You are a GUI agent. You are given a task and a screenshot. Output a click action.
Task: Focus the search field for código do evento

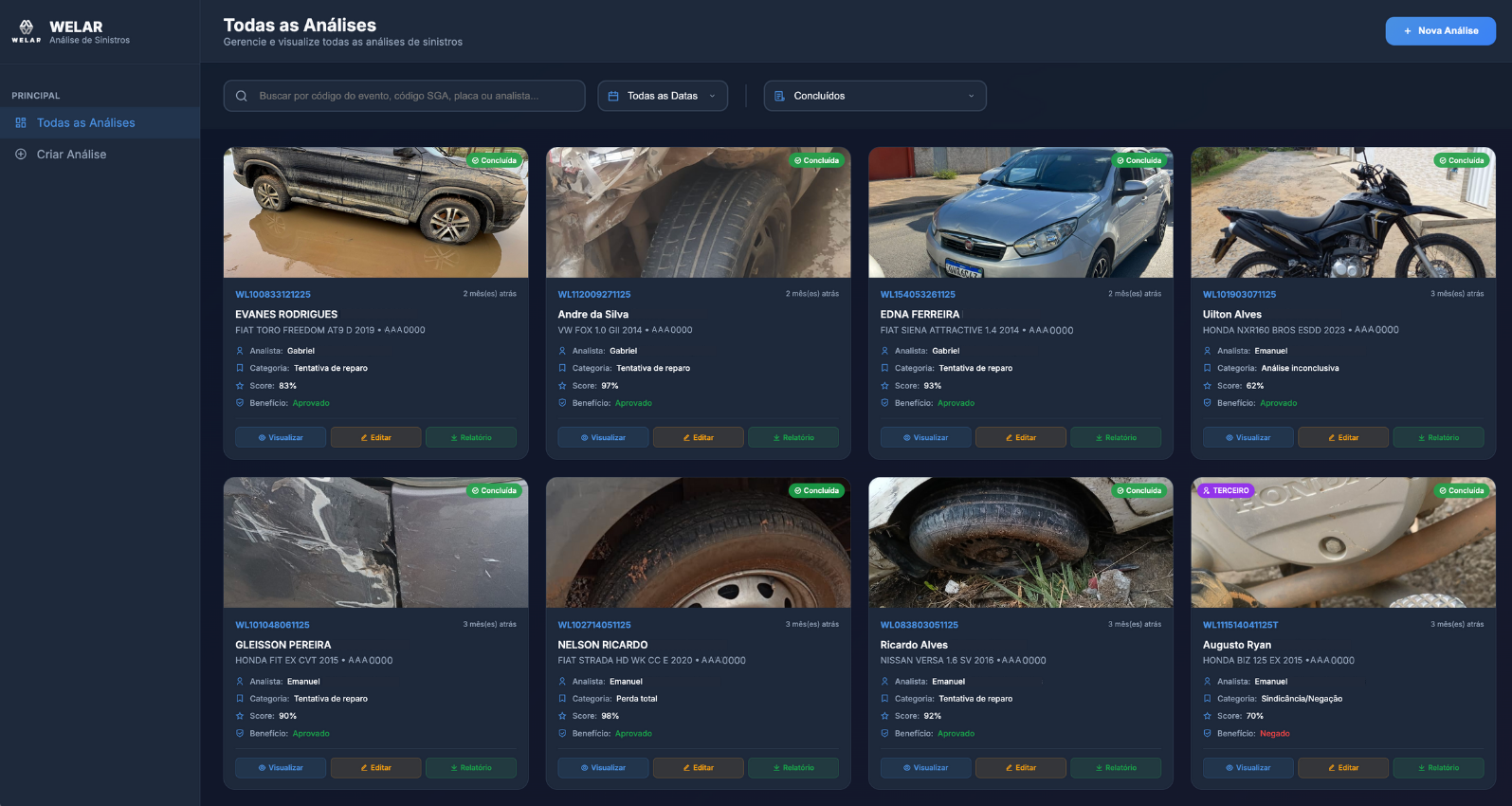(405, 96)
